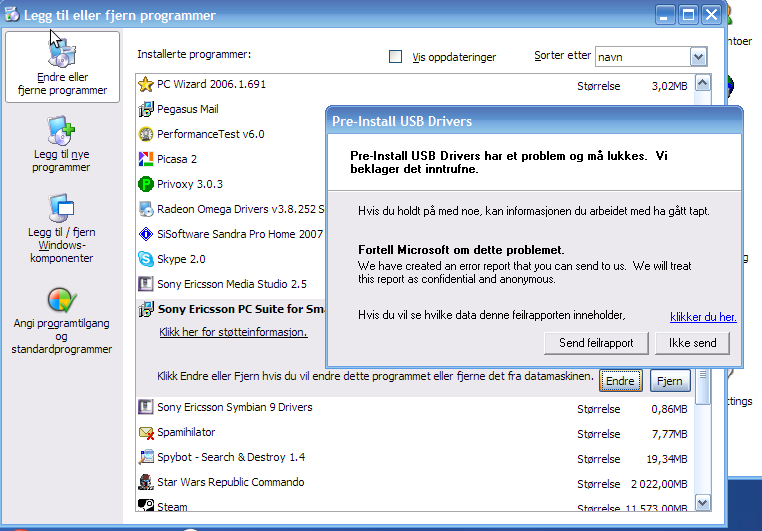Viewport: 762px width, 531px height.
Task: Click program list scroll down arrow
Action: pyautogui.click(x=703, y=503)
